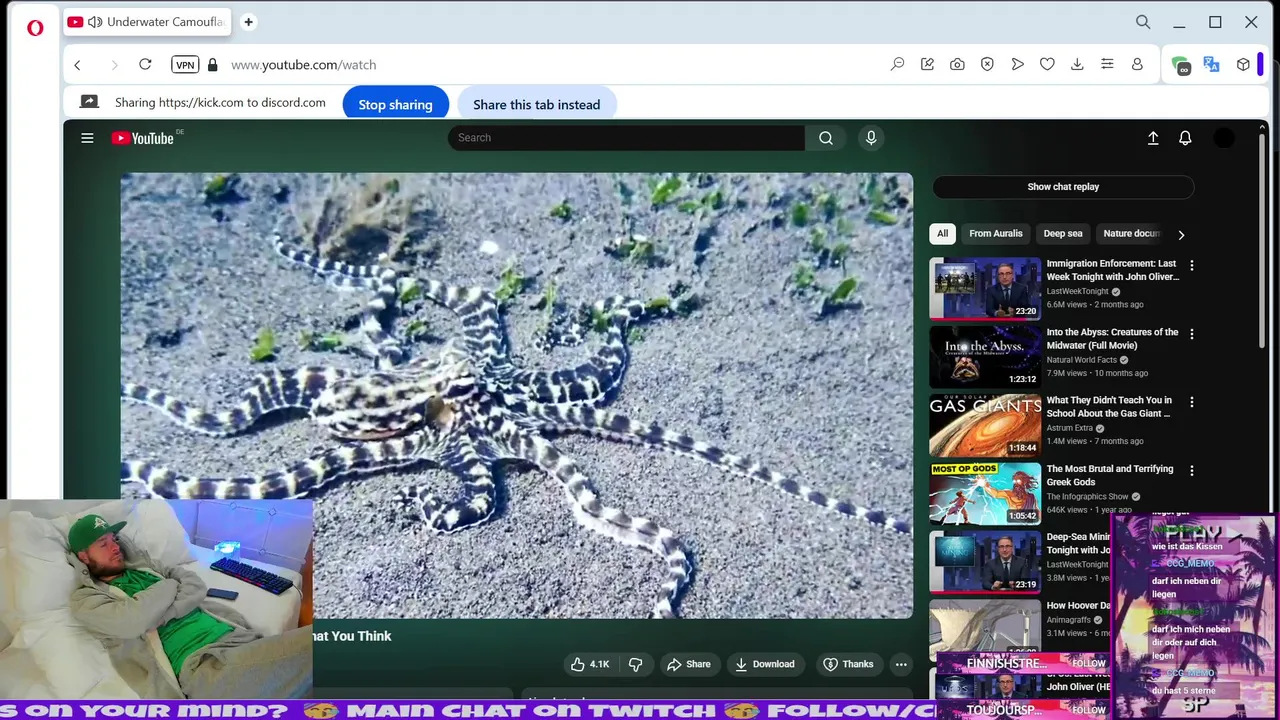Select From Auralis filter chip
Image resolution: width=1280 pixels, height=720 pixels.
(x=996, y=234)
